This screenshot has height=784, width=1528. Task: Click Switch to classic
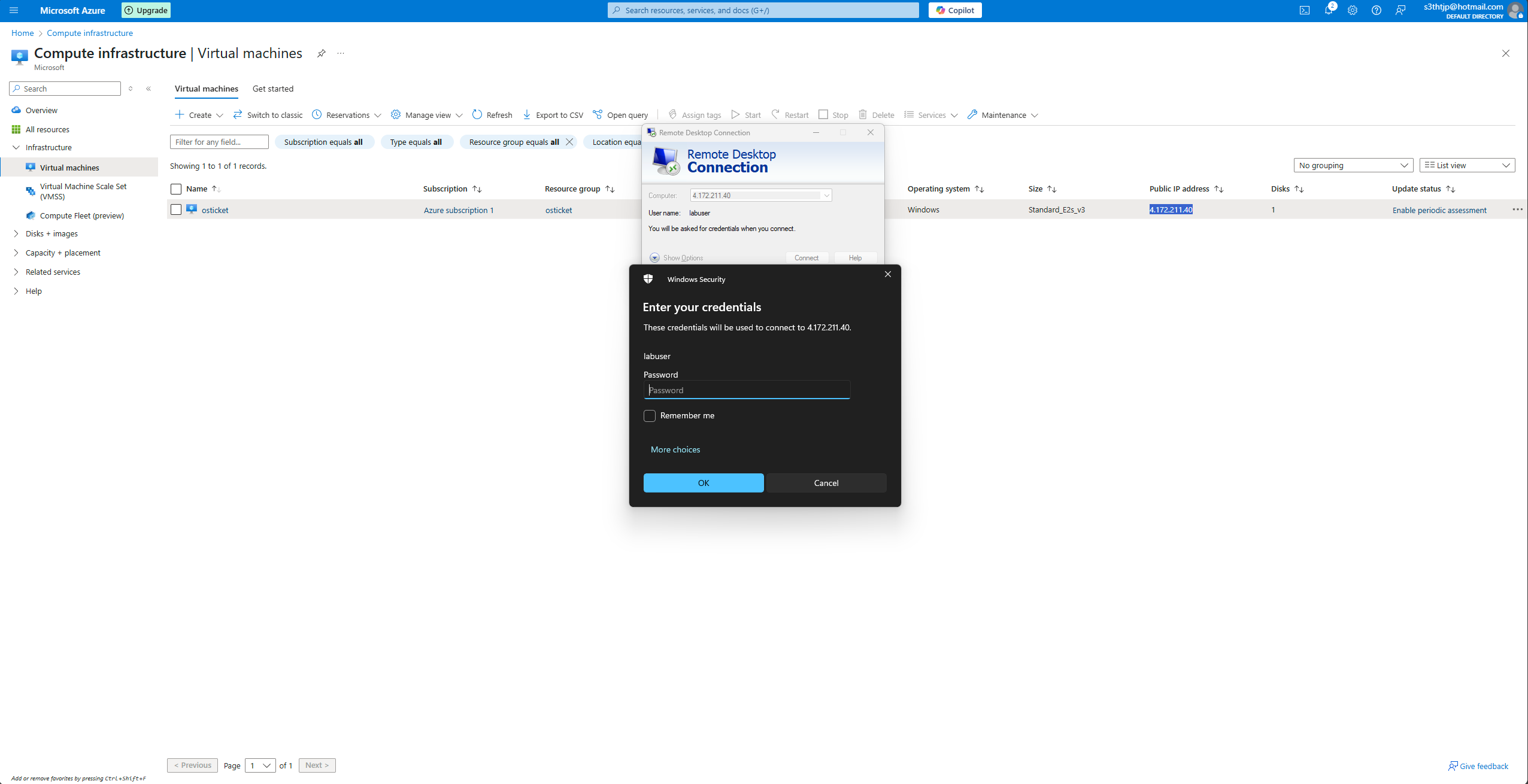268,115
